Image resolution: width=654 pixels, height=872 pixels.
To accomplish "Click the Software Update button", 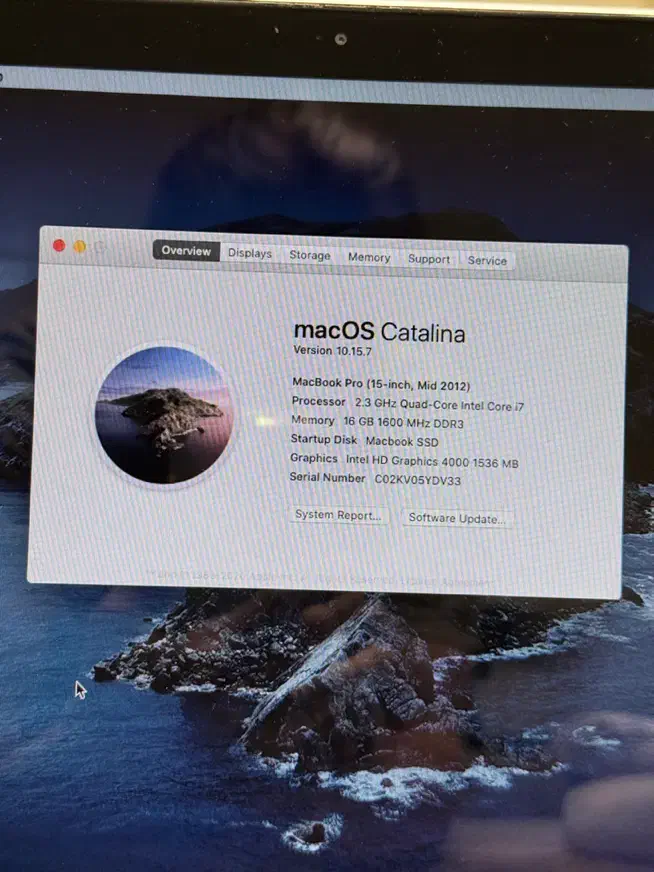I will [x=457, y=518].
